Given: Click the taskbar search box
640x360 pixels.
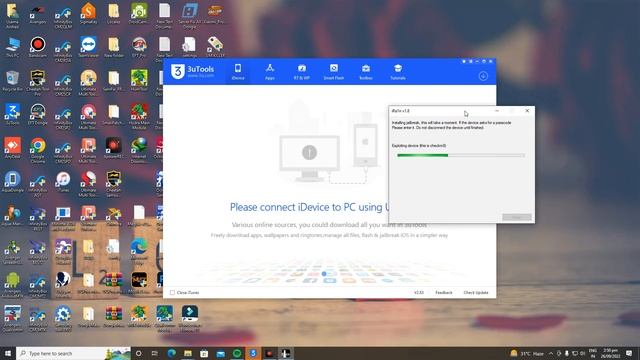Looking at the screenshot, I should [x=73, y=353].
